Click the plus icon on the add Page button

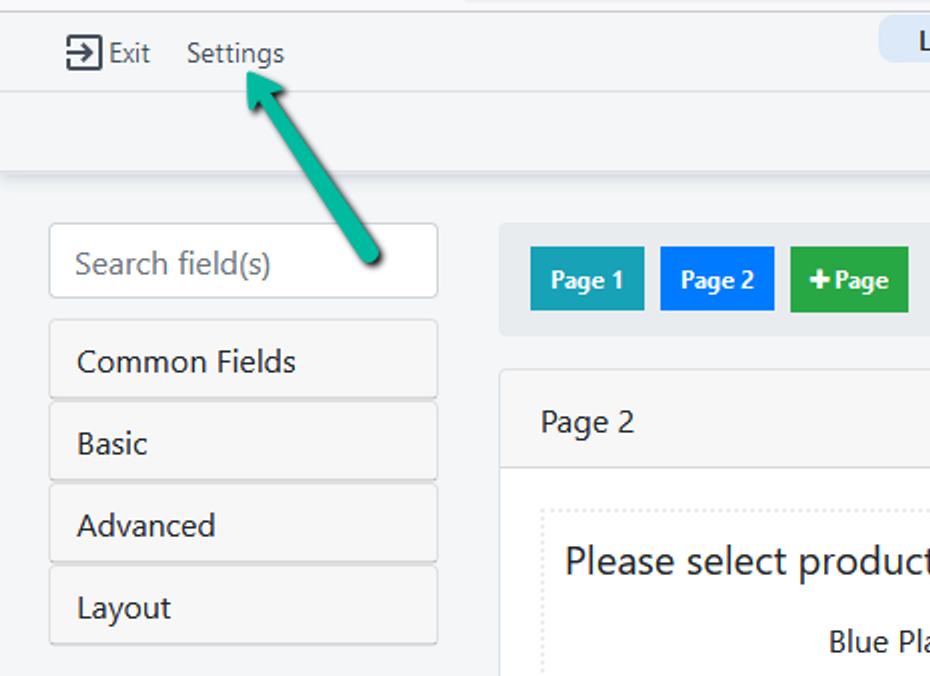coord(819,280)
